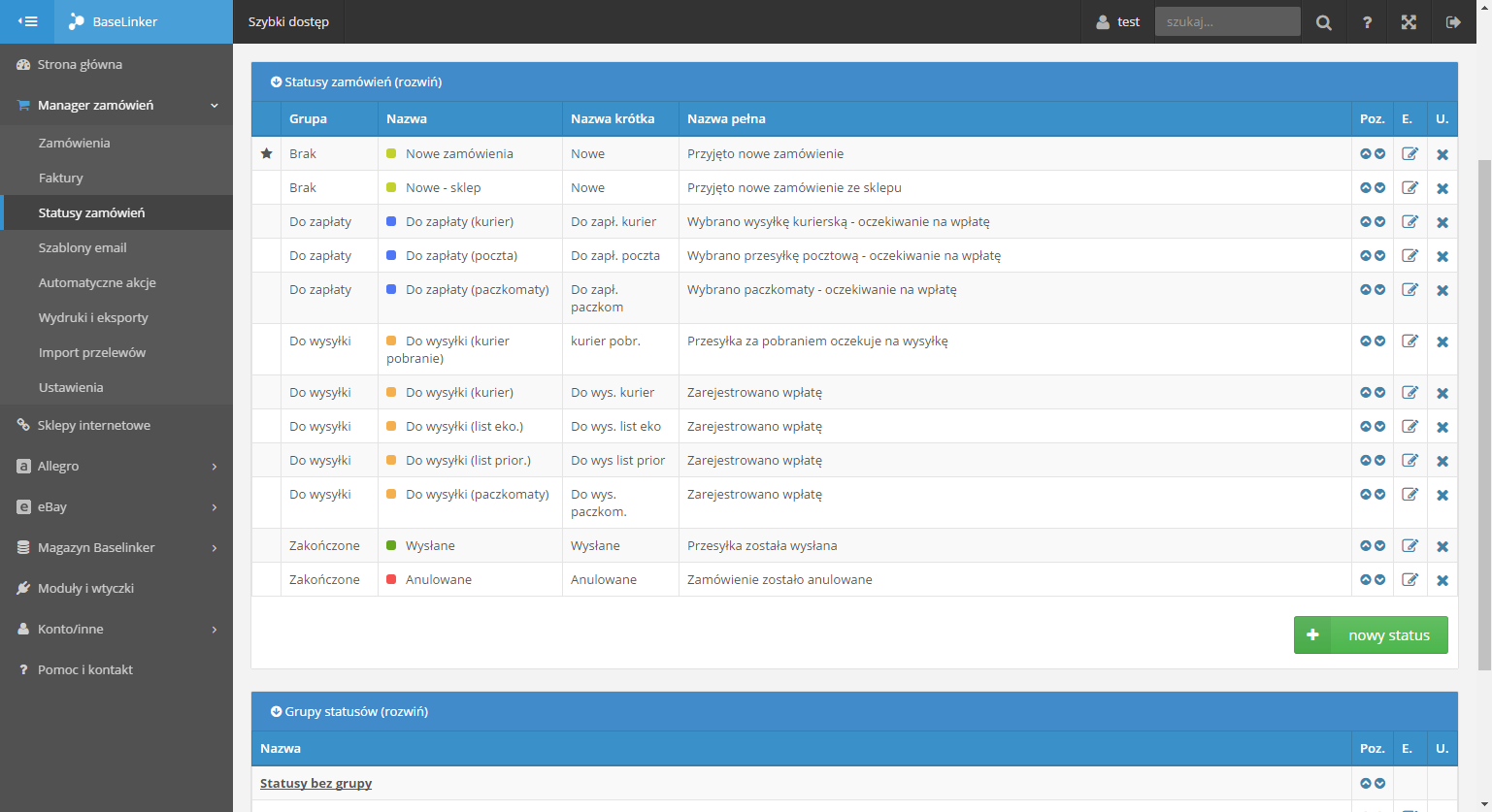
Task: Click the Do wys. list eko cell
Action: pyautogui.click(x=620, y=426)
